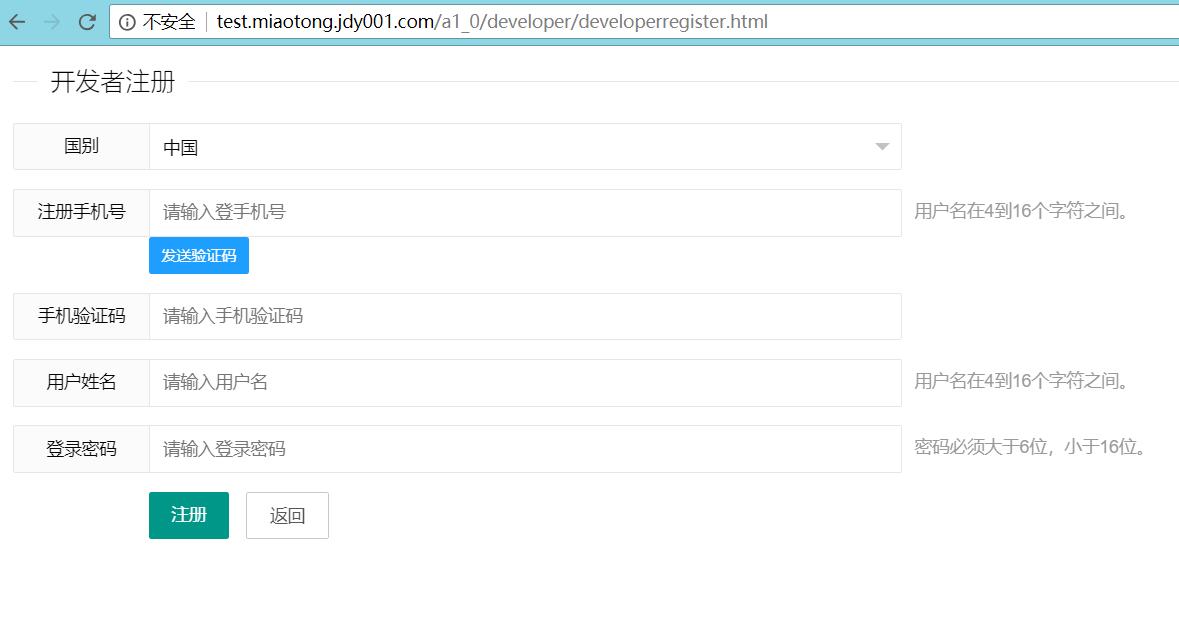
Task: Reload the current page
Action: coord(87,21)
